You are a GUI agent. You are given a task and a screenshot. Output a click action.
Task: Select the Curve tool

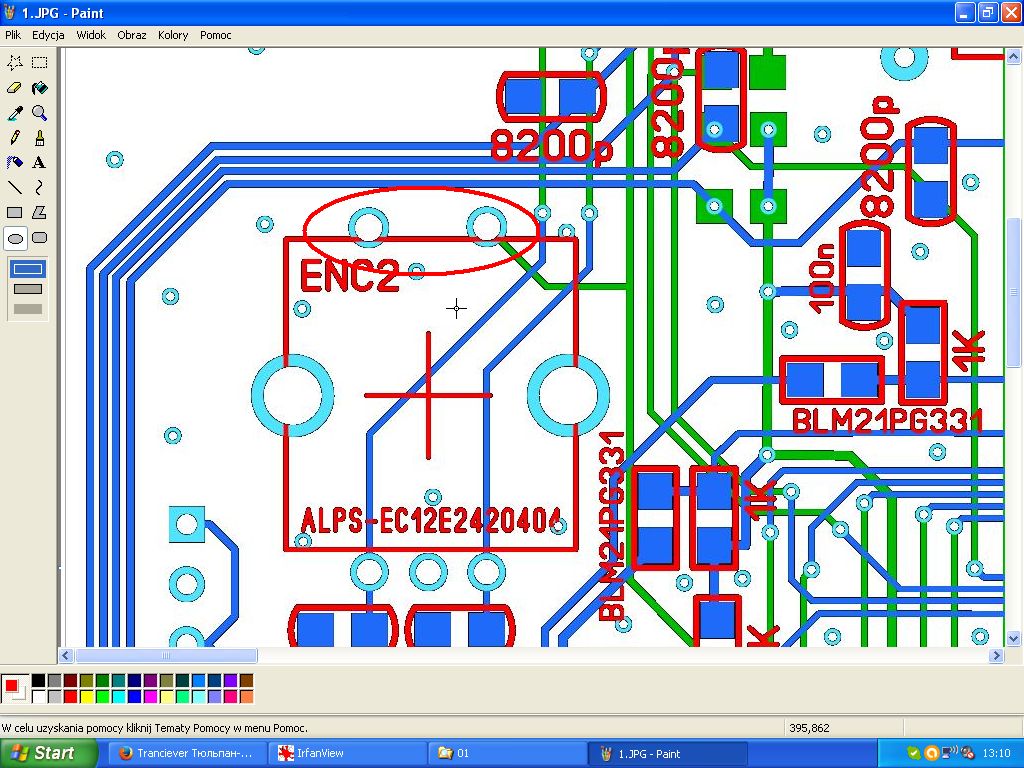pyautogui.click(x=39, y=188)
